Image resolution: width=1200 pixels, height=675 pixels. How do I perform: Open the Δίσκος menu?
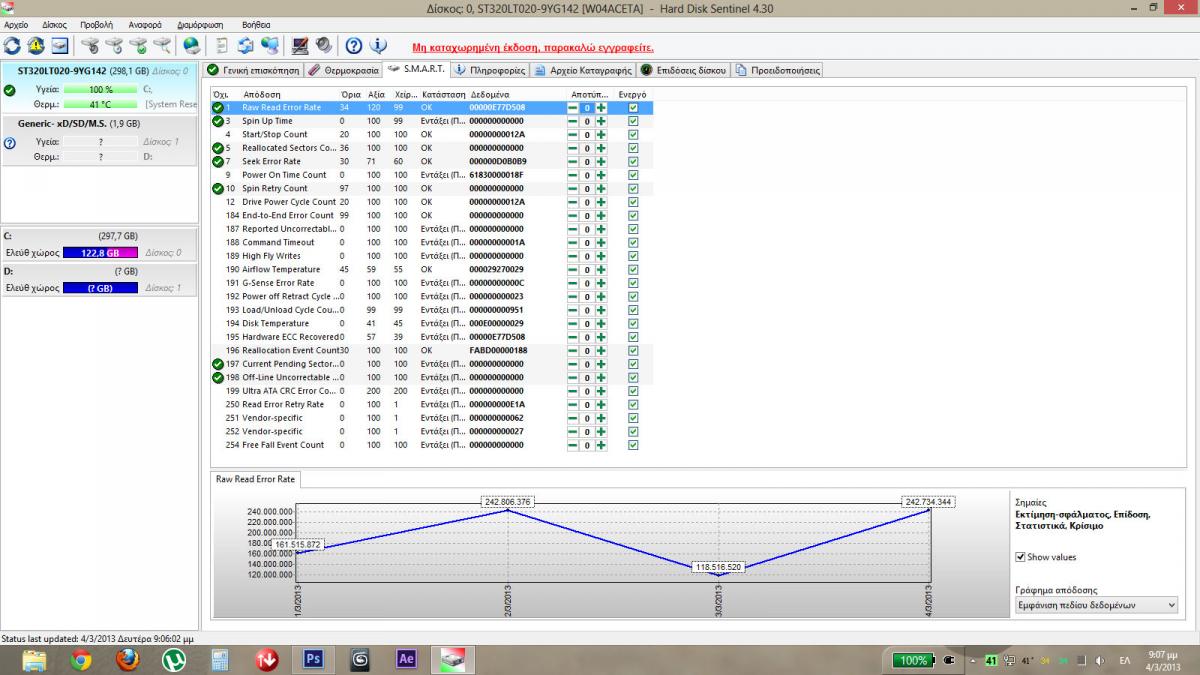54,24
